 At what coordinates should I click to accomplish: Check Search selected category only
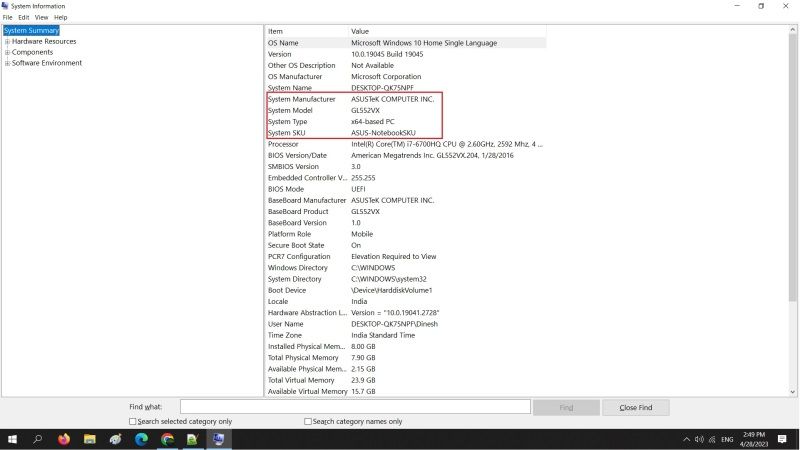tap(133, 421)
